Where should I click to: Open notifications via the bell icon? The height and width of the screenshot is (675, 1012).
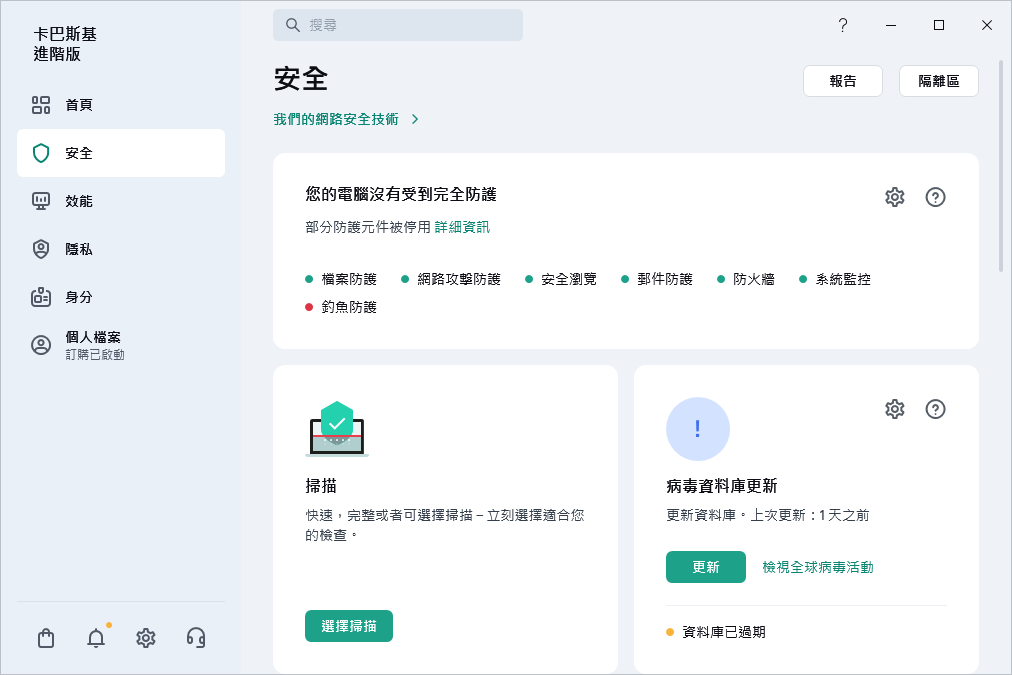95,637
